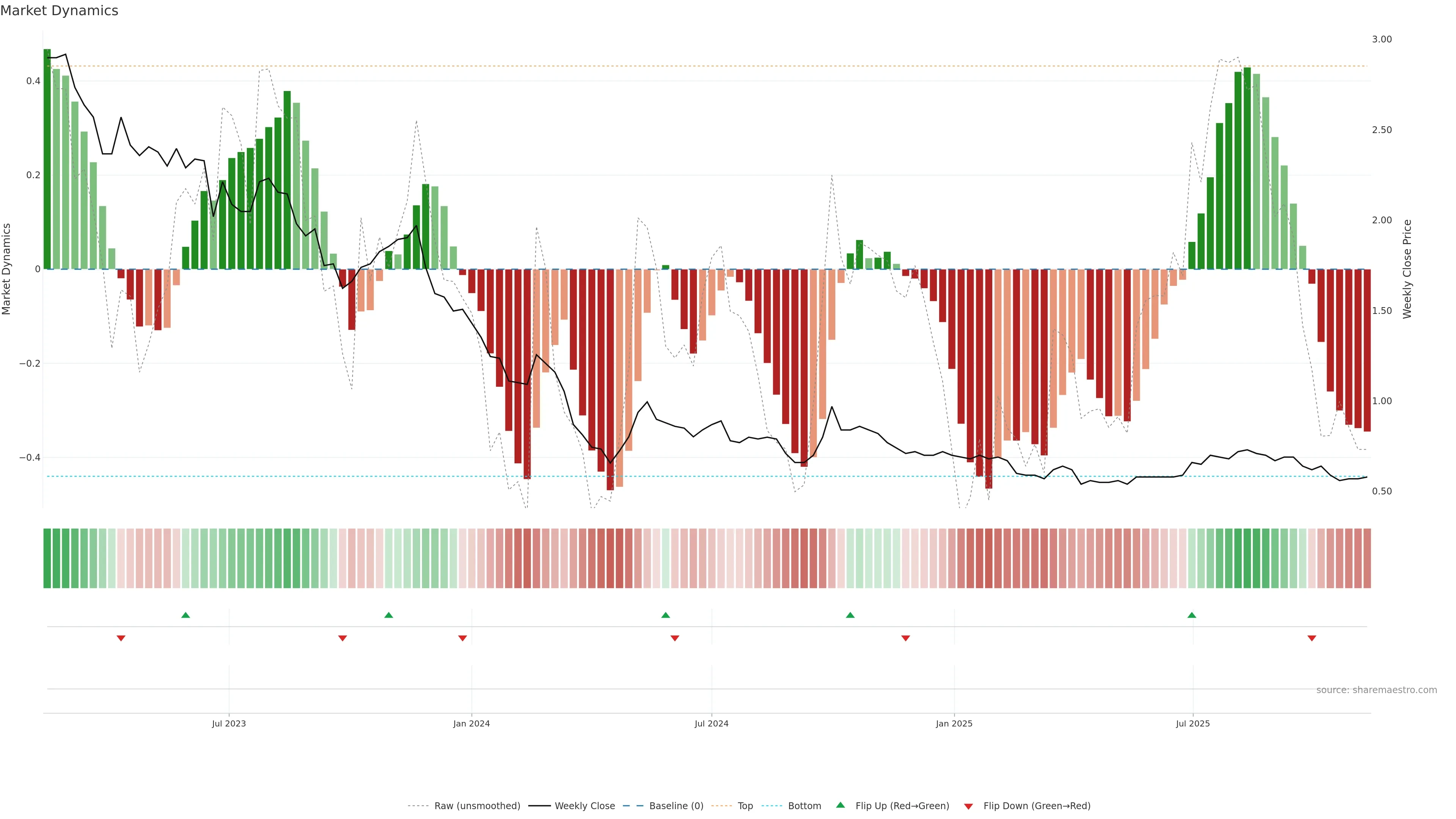The width and height of the screenshot is (1456, 819).
Task: Click the flip-down triangle just before Jan 2024
Action: coord(462,638)
